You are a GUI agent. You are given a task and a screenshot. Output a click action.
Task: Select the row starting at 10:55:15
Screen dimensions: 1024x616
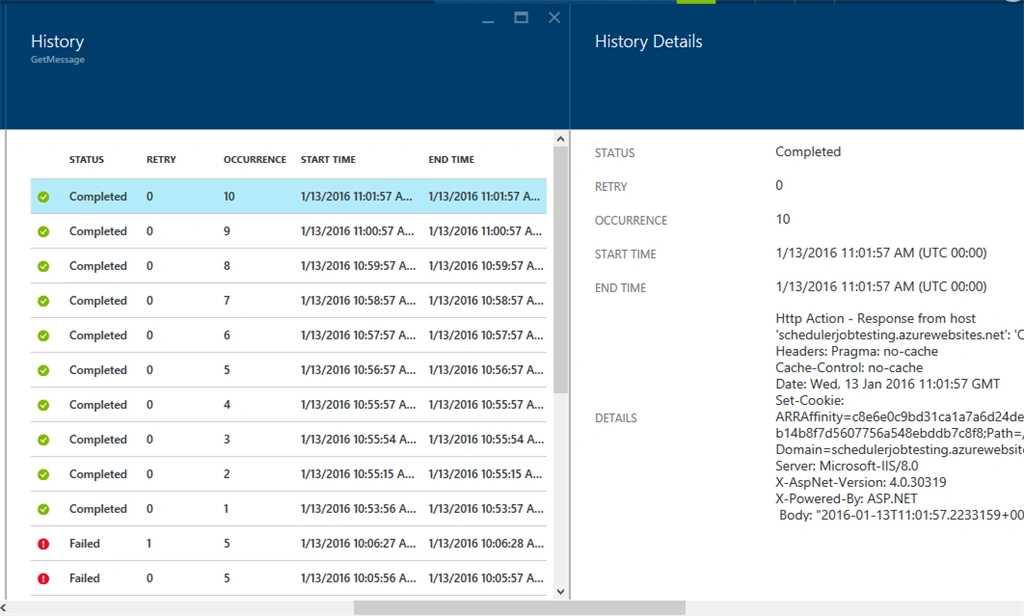tap(289, 474)
